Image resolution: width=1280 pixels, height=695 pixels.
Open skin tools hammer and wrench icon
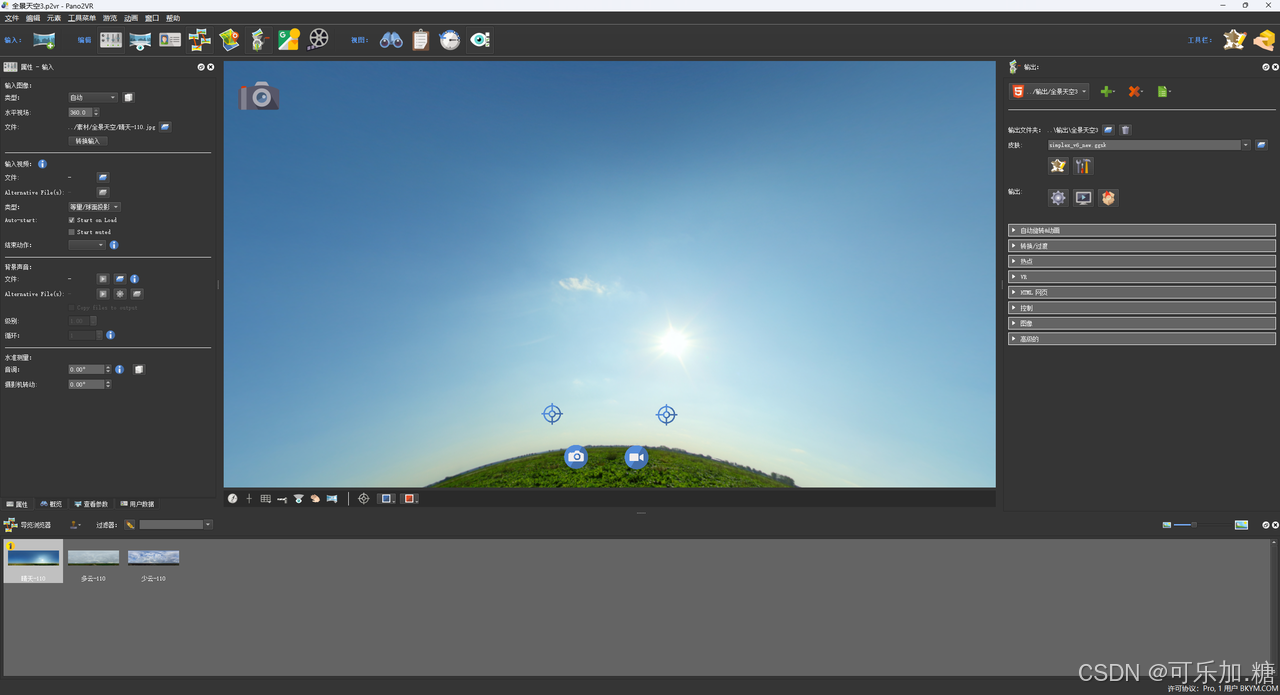point(1083,166)
